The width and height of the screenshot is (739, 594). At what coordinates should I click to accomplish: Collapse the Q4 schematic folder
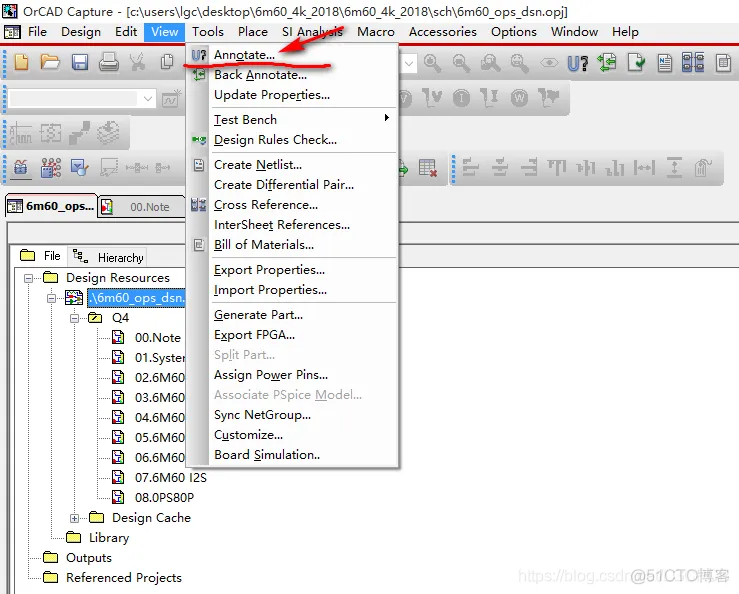[x=74, y=318]
